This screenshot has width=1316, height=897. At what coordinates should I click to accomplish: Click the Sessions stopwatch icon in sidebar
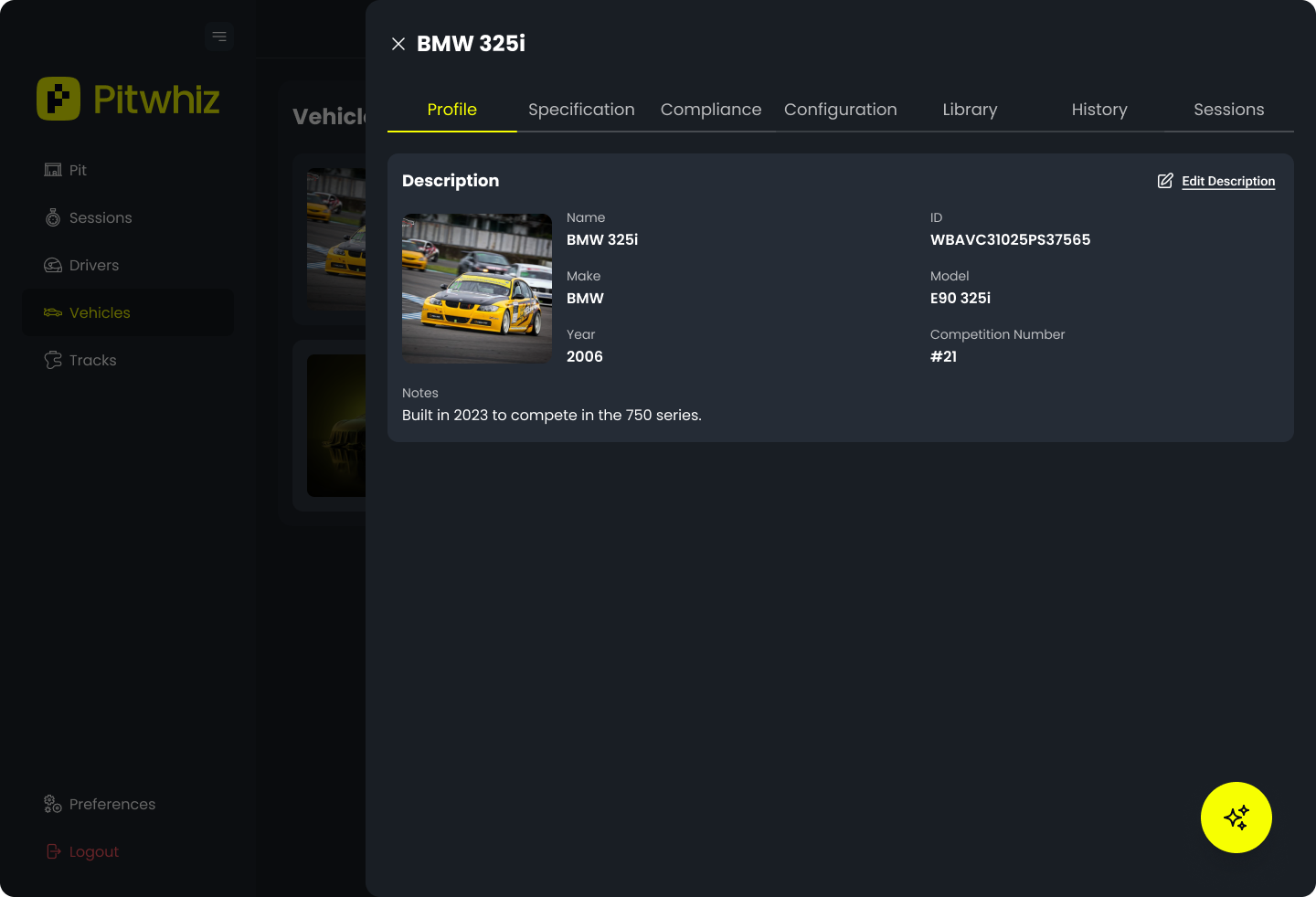click(x=53, y=217)
